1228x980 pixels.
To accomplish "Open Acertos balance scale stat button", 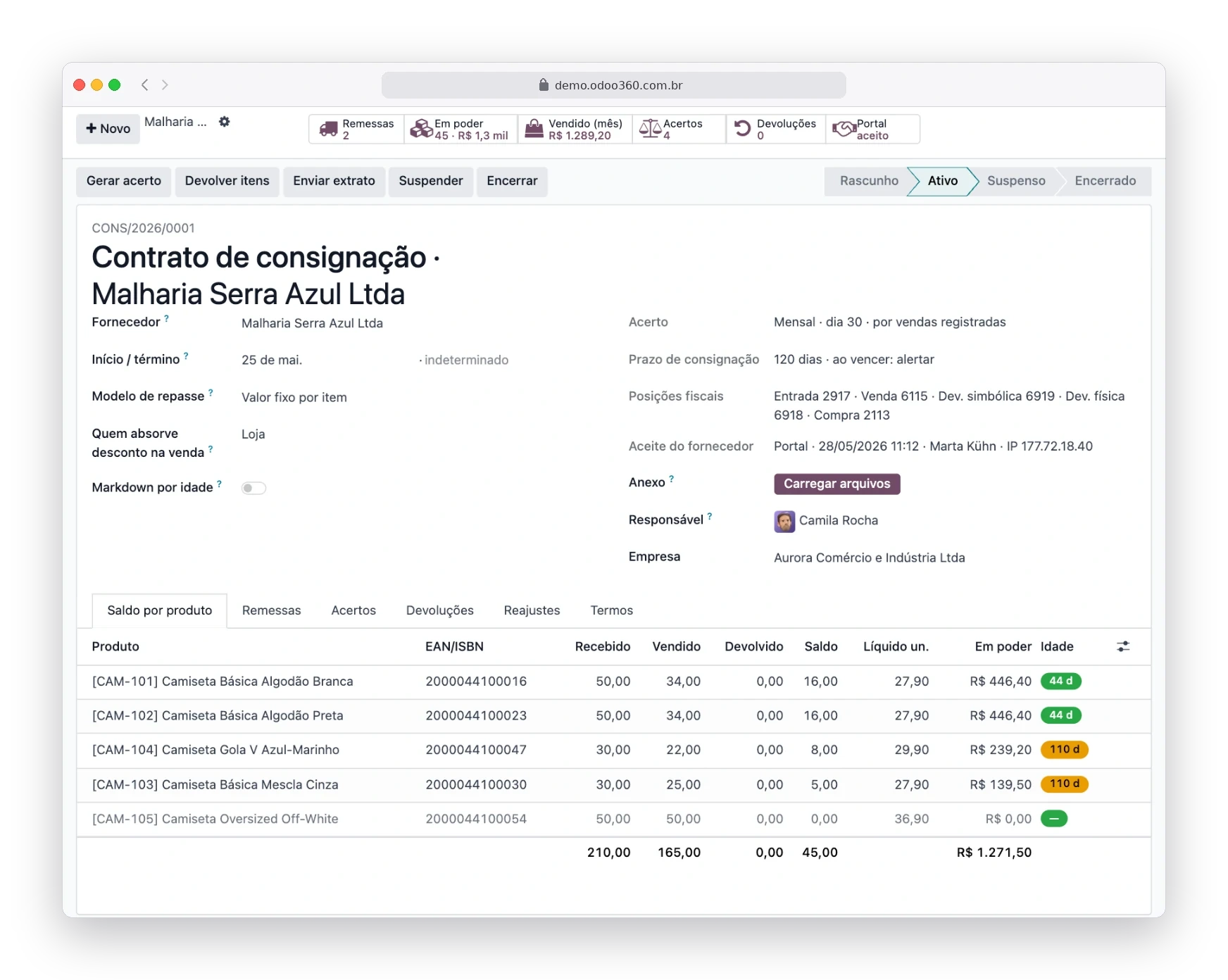I will 679,130.
